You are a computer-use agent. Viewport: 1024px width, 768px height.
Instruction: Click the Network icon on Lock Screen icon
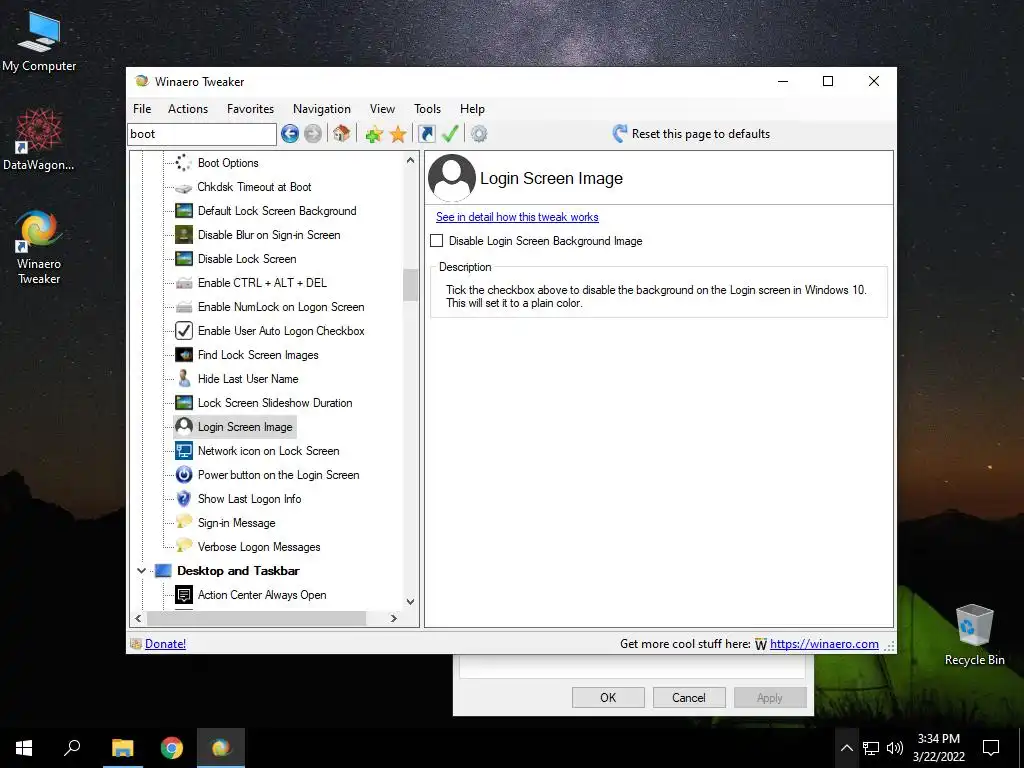pyautogui.click(x=184, y=451)
